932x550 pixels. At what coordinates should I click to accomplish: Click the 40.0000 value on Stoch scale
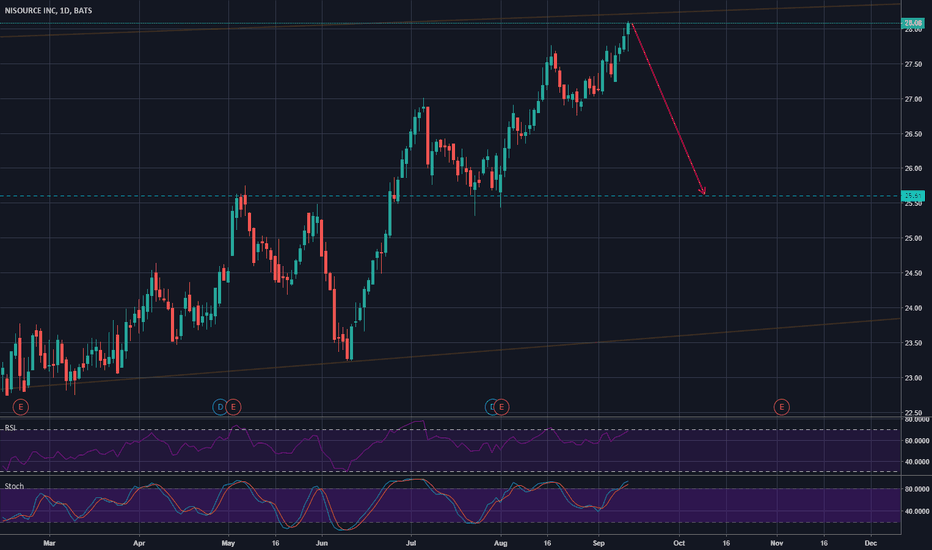coord(917,511)
